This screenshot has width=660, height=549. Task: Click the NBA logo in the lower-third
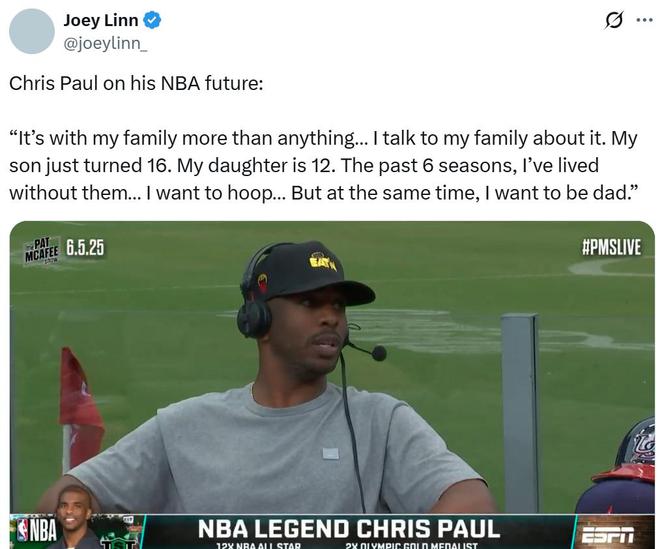pos(37,530)
